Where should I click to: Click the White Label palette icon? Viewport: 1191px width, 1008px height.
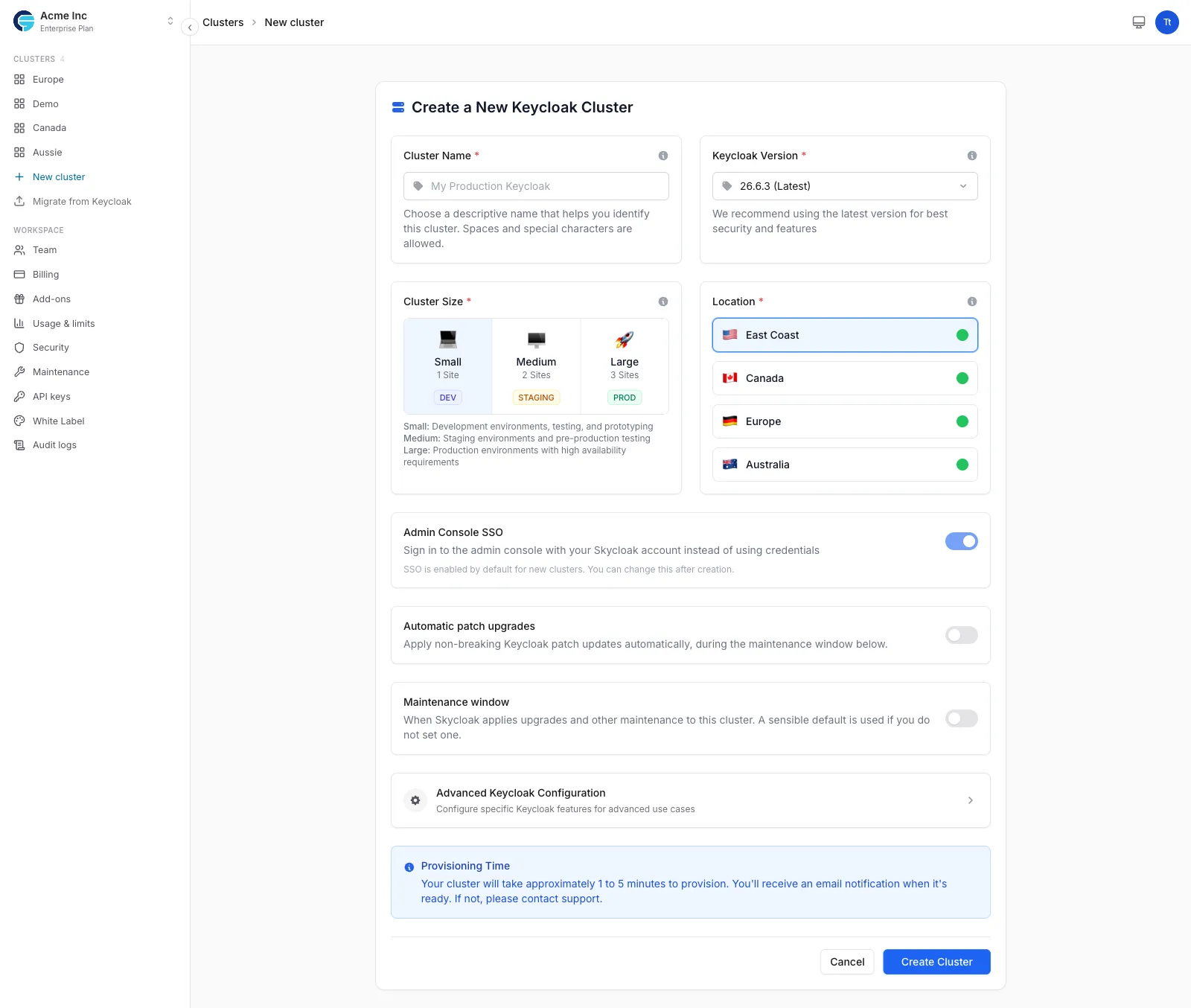coord(19,421)
